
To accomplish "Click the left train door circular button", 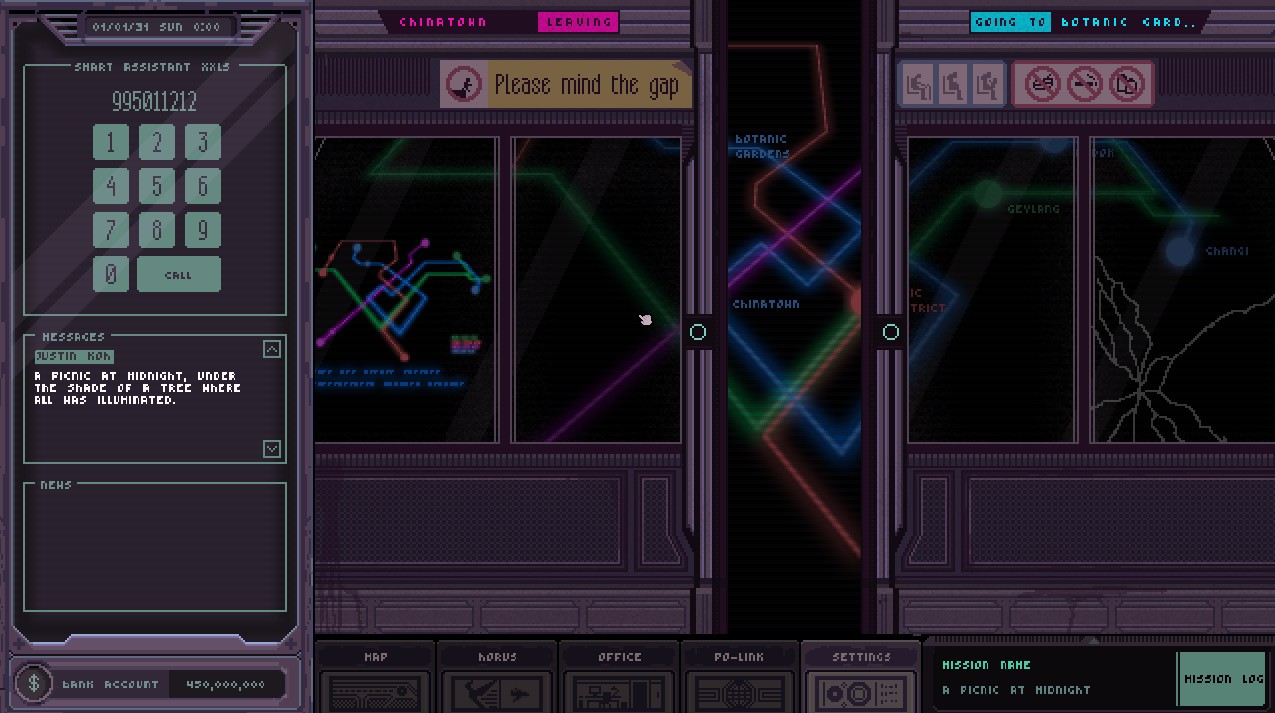I will [698, 332].
